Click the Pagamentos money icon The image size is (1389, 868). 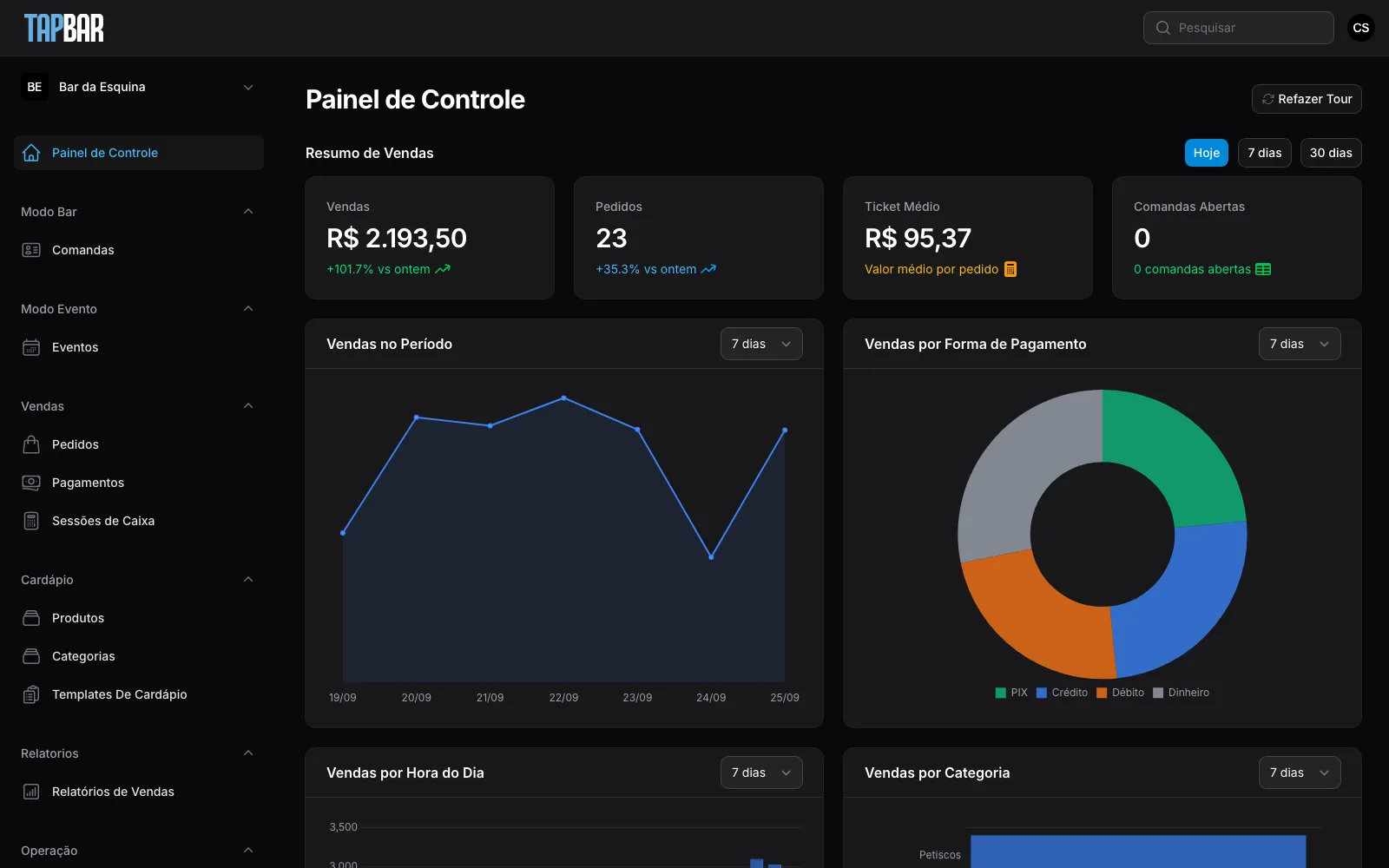coord(31,483)
